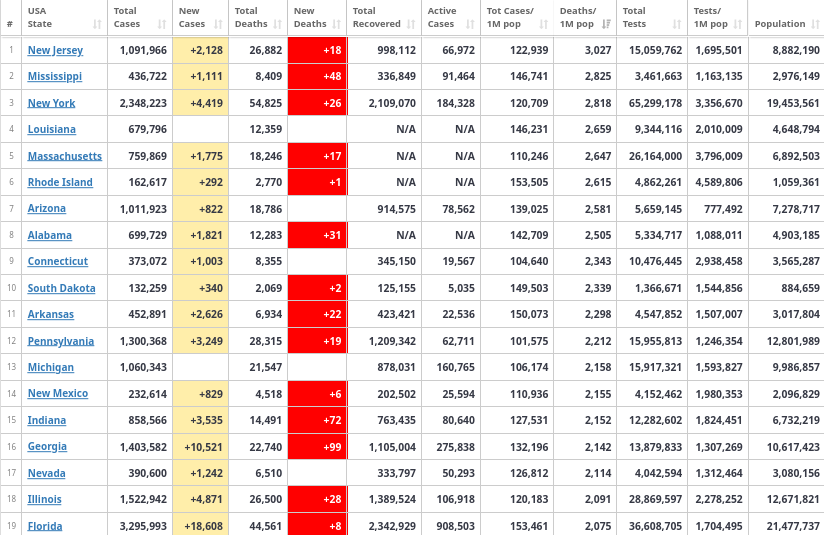Image resolution: width=824 pixels, height=535 pixels.
Task: Click sort arrows in Active Cases header
Action: 470,24
